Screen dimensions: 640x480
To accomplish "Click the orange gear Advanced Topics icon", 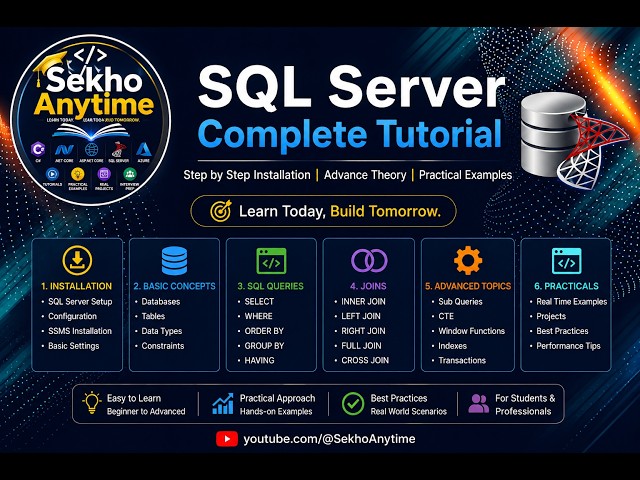I will (468, 260).
